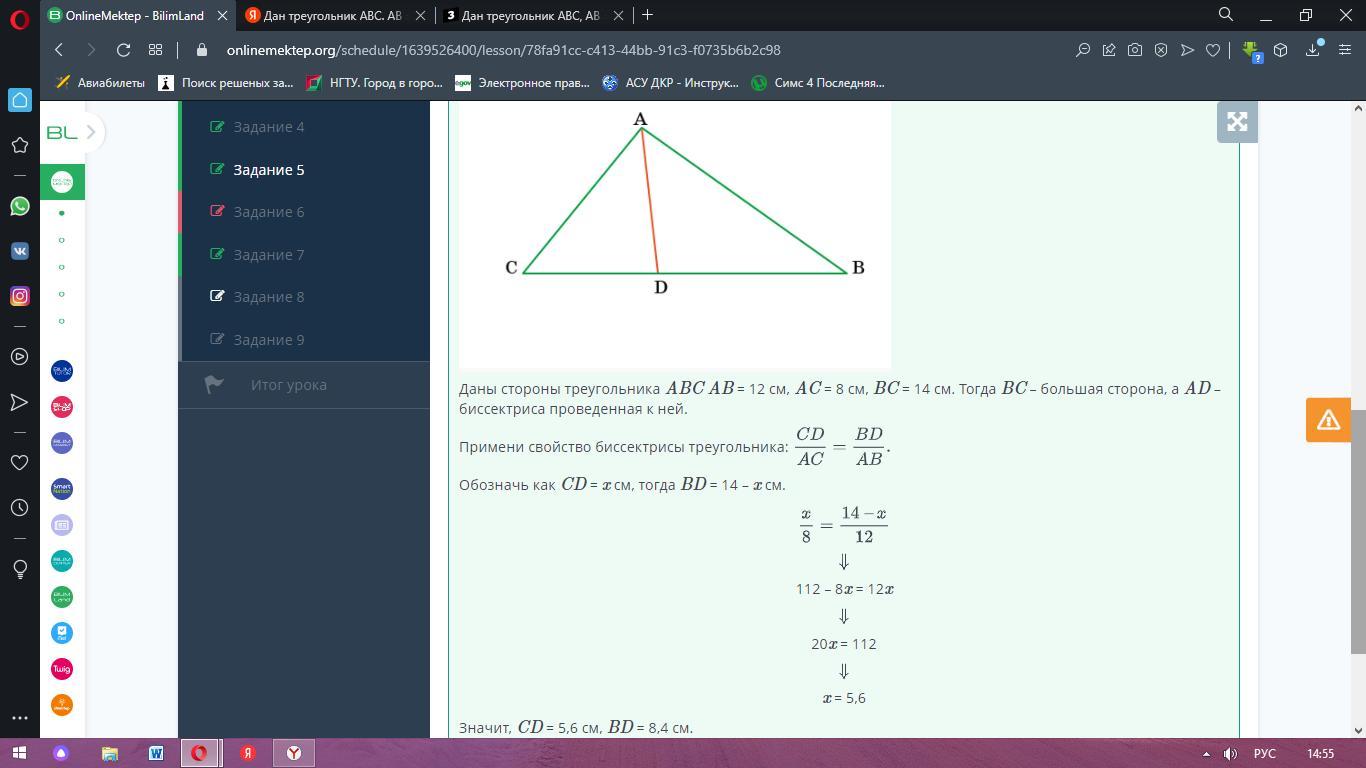The width and height of the screenshot is (1366, 768).
Task: Click the pin page to pinboard icon
Action: tap(1108, 50)
